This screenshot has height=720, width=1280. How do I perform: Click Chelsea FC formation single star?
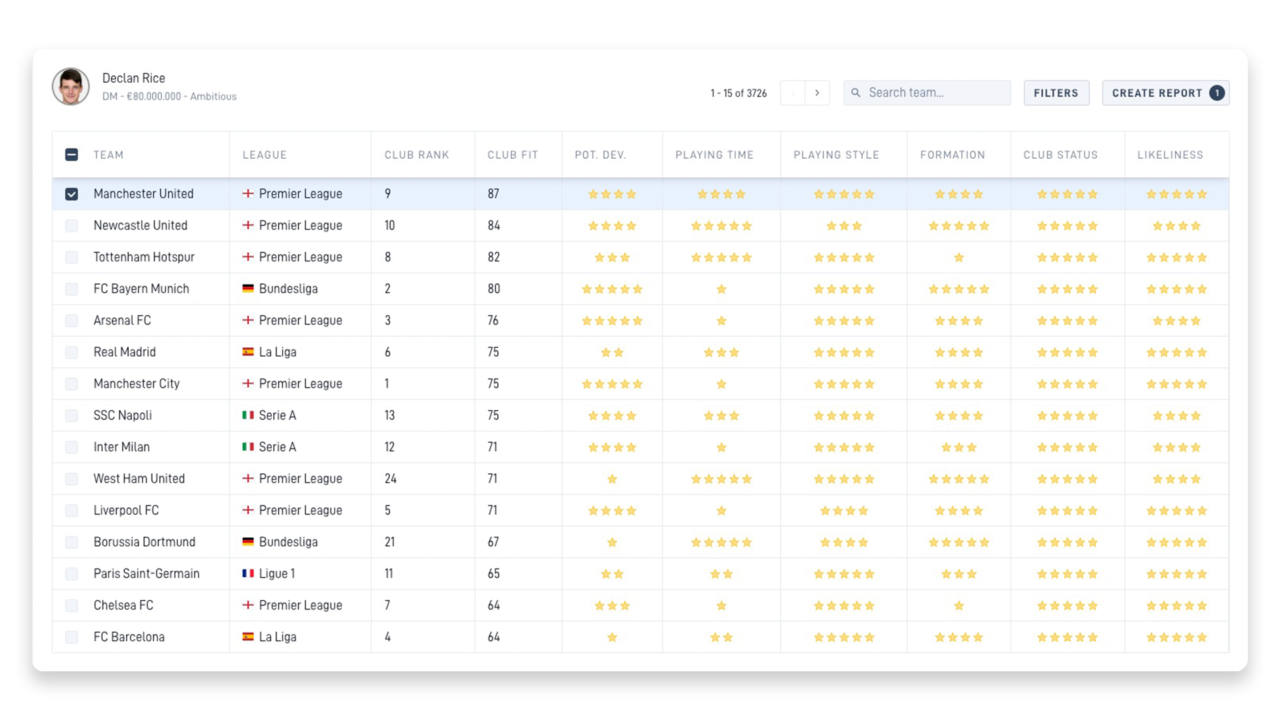pos(959,605)
